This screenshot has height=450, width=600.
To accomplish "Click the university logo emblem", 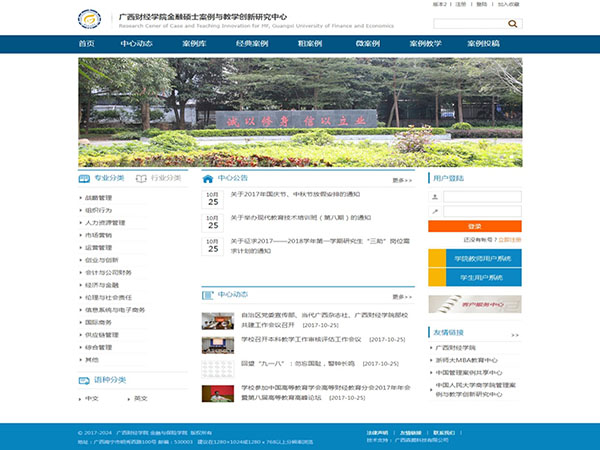I will (93, 19).
